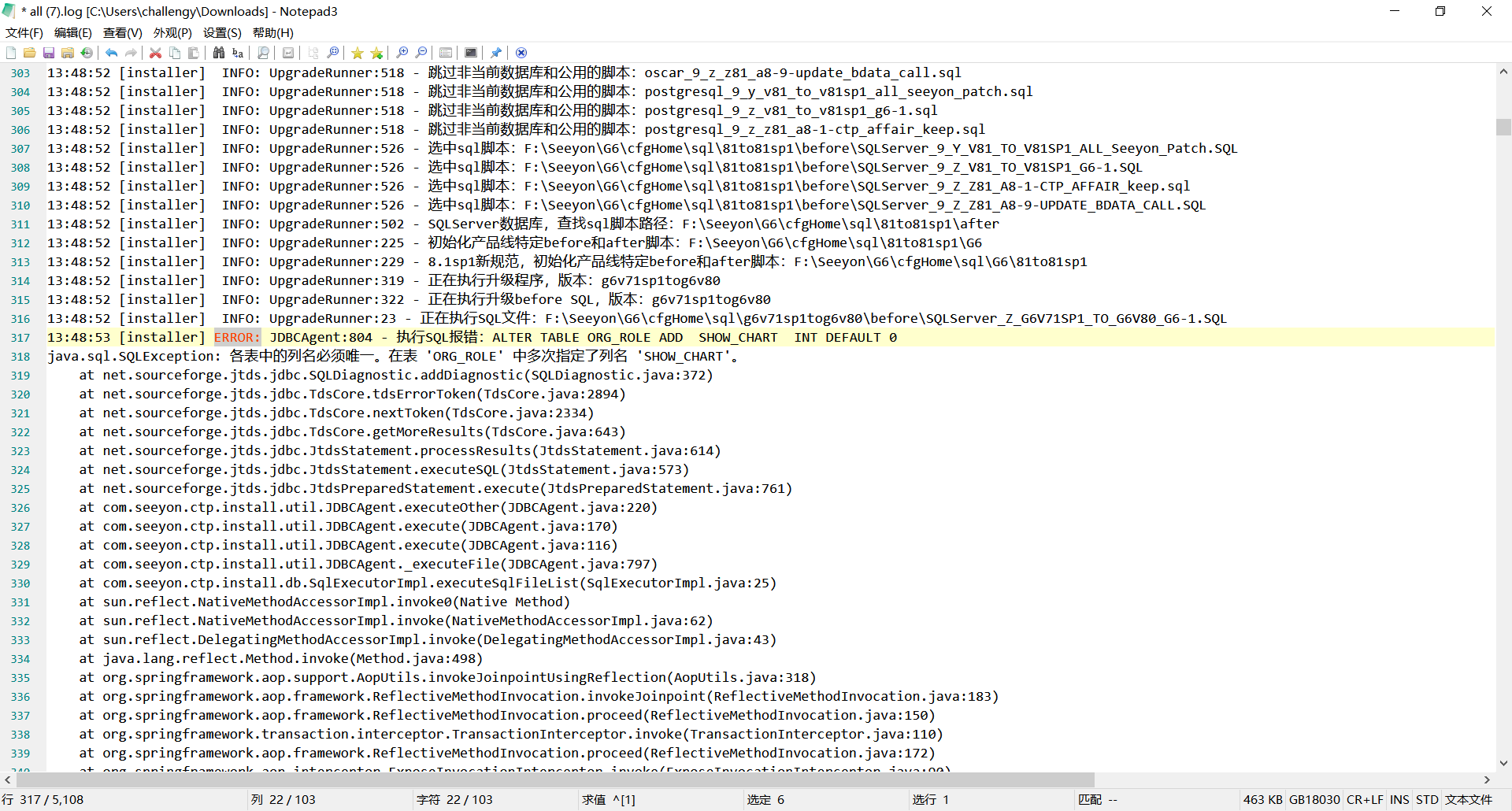Screen dimensions: 1512x811
Task: Click the vertical scrollbar thumb
Action: (1503, 127)
